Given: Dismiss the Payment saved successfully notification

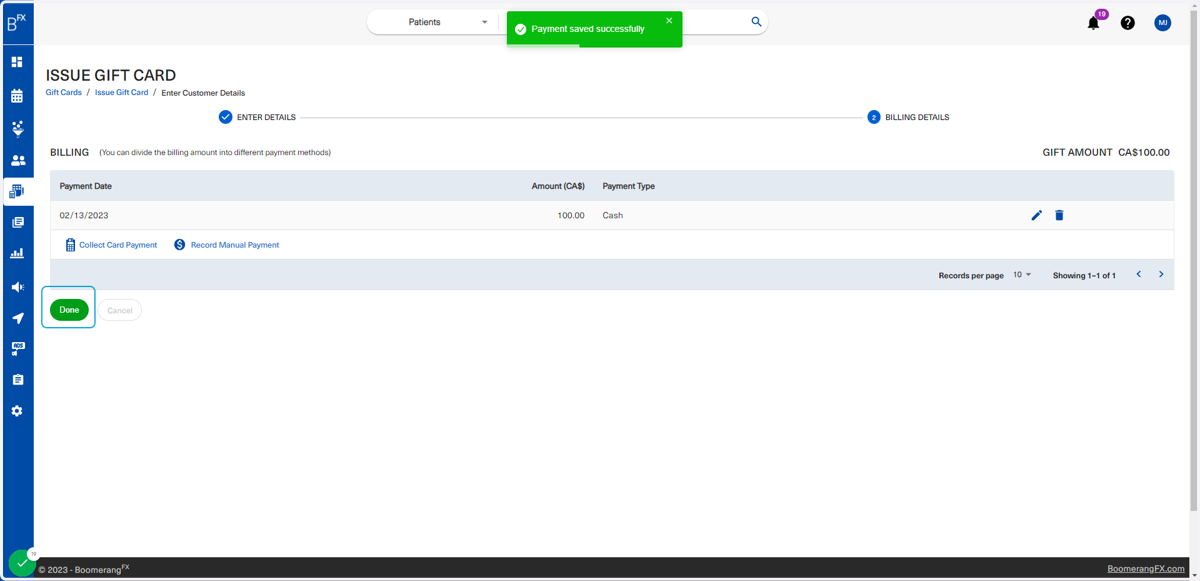Looking at the screenshot, I should tap(669, 20).
